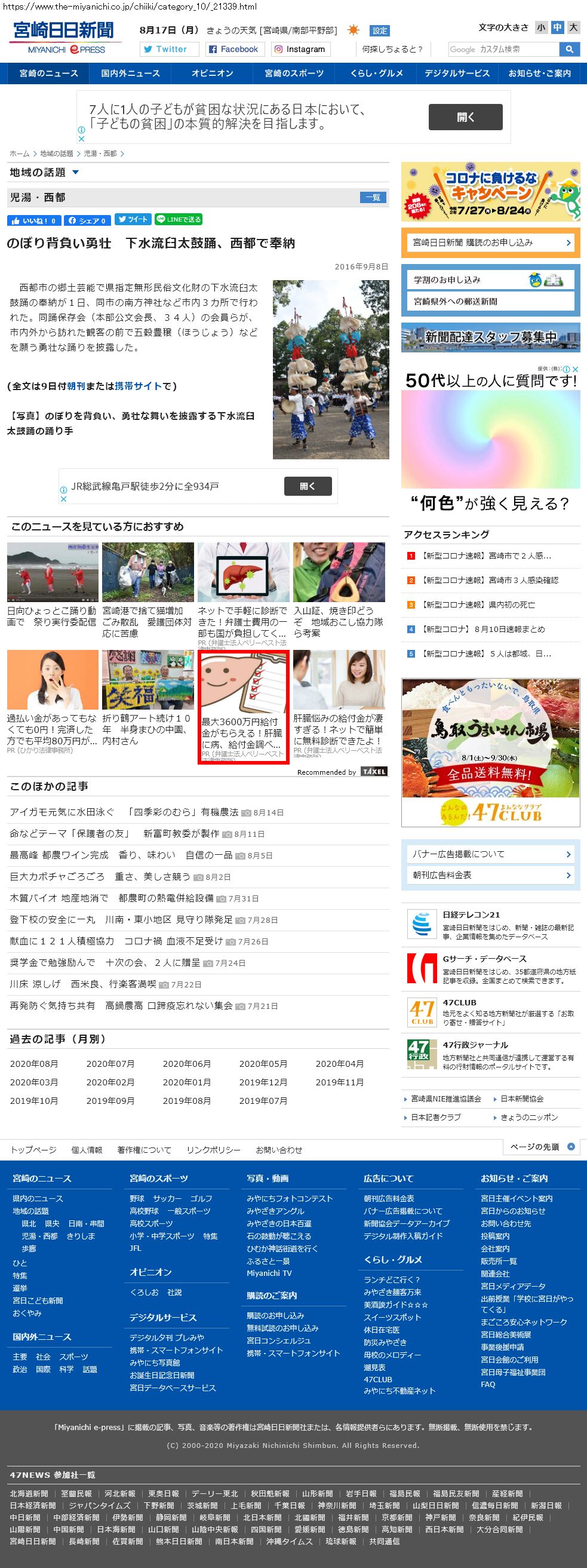The height and width of the screenshot is (1568, 587).
Task: Open the Instagram link in header
Action: click(x=299, y=50)
